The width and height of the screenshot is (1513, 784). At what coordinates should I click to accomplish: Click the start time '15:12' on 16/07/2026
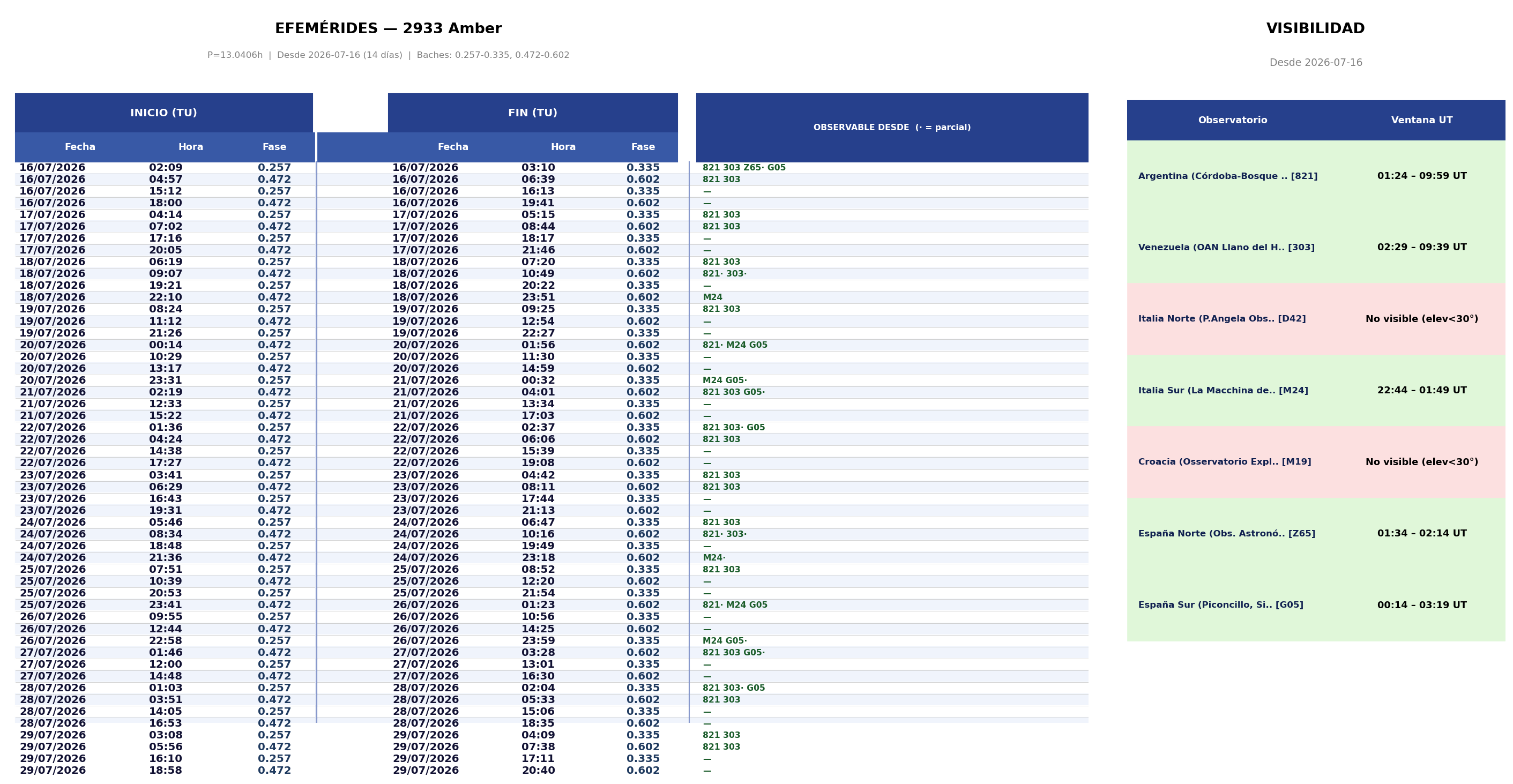(x=166, y=191)
